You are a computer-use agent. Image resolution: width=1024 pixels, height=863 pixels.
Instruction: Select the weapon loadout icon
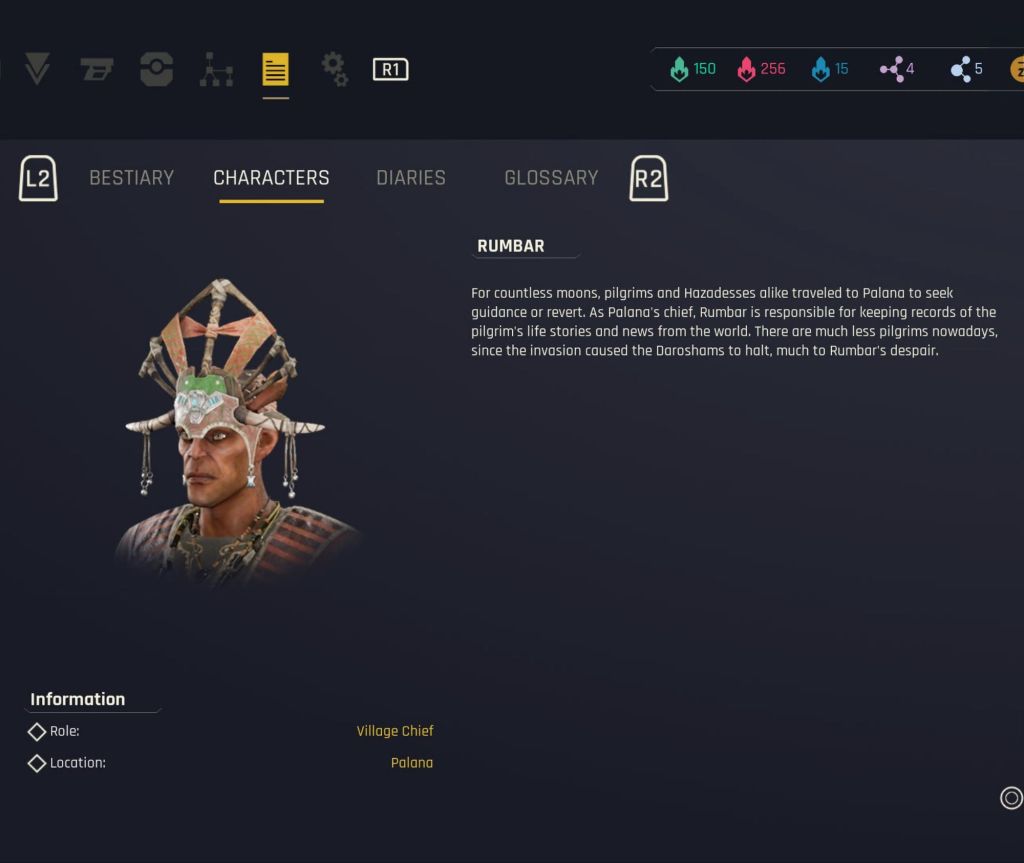click(97, 69)
